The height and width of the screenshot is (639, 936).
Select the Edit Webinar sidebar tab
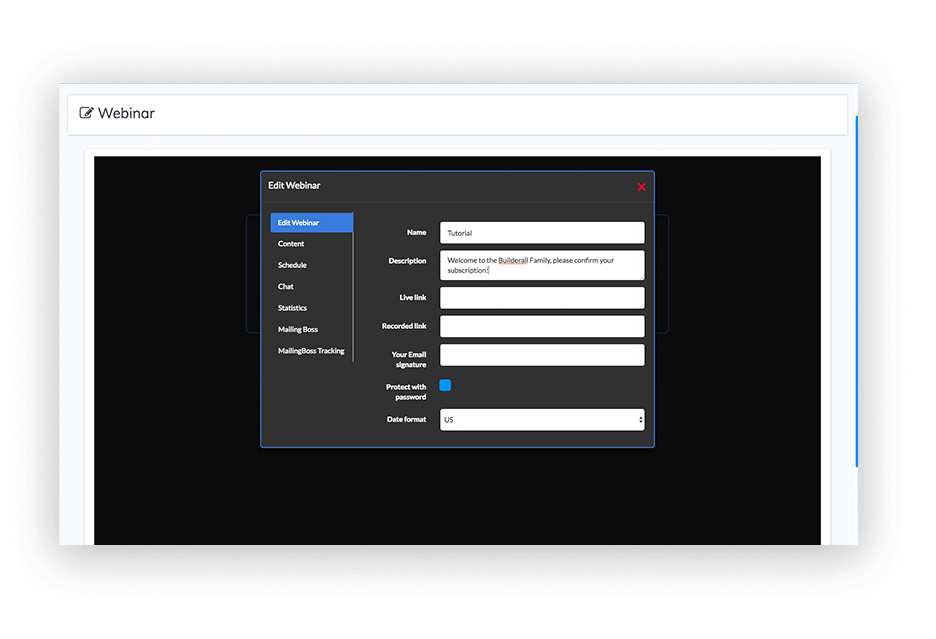(x=311, y=222)
